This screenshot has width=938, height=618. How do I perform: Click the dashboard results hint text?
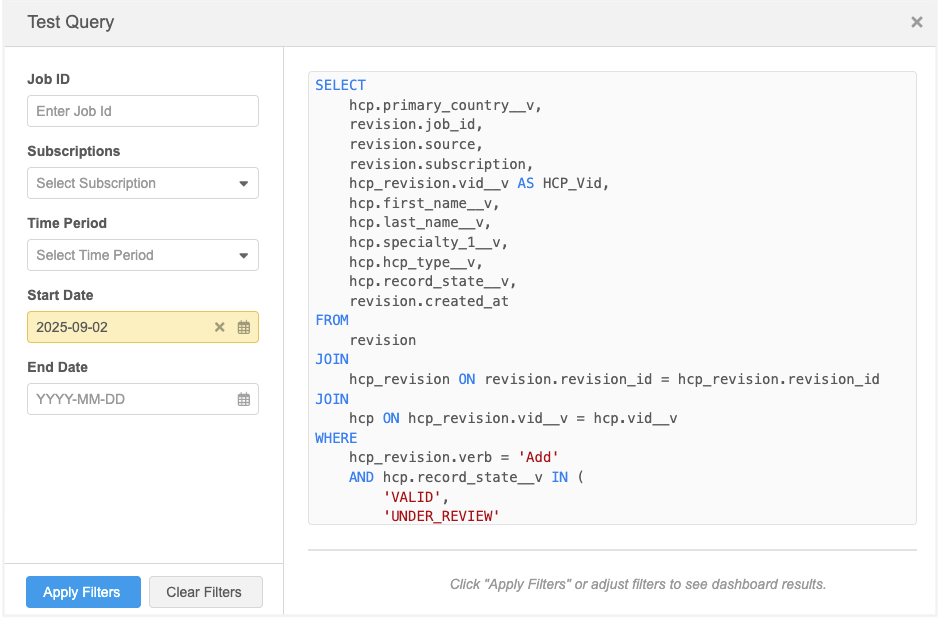(638, 584)
